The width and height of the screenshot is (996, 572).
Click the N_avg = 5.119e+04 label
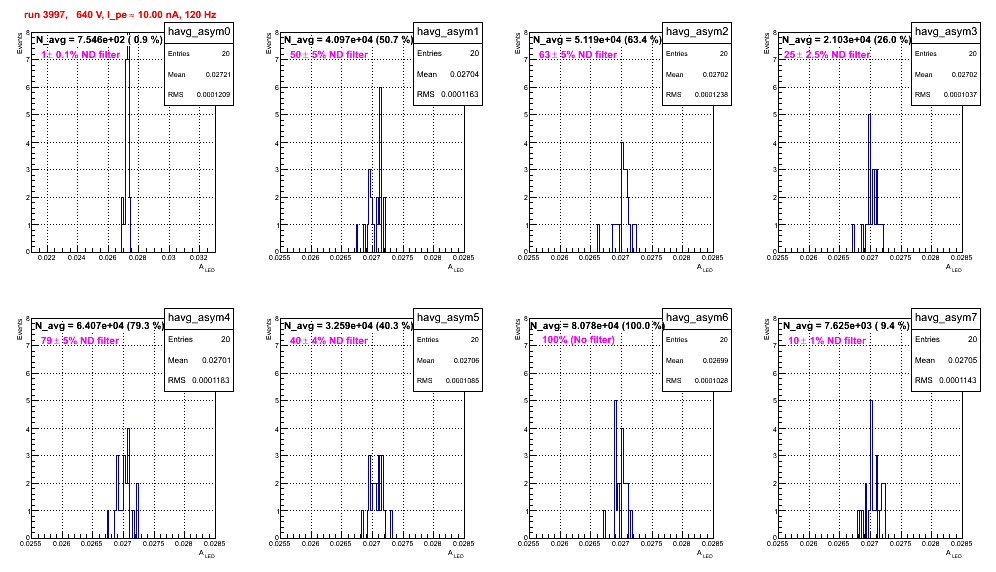[596, 40]
